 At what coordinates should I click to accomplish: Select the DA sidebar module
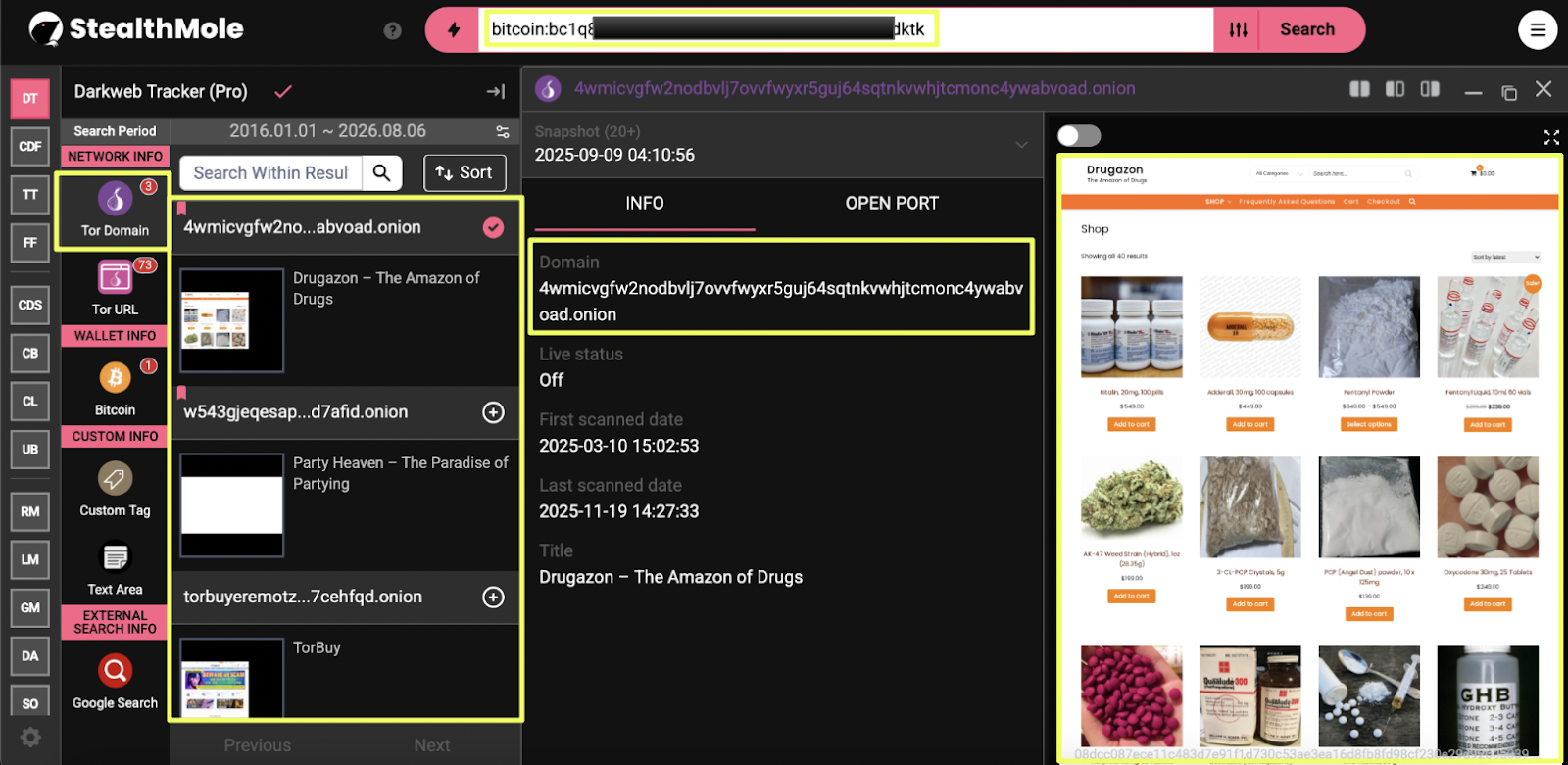[x=30, y=655]
